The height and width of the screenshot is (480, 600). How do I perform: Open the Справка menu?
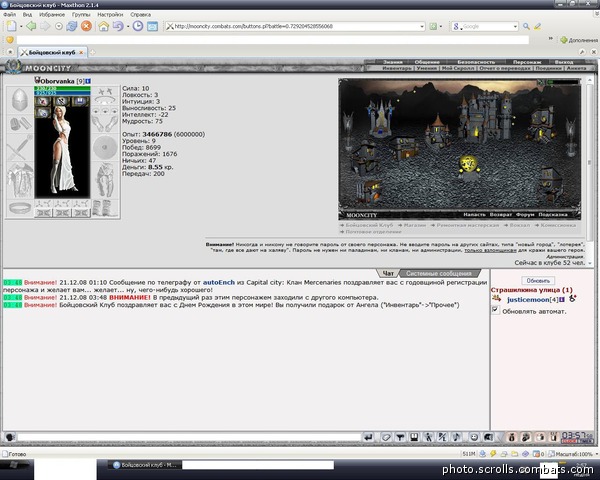[140, 15]
